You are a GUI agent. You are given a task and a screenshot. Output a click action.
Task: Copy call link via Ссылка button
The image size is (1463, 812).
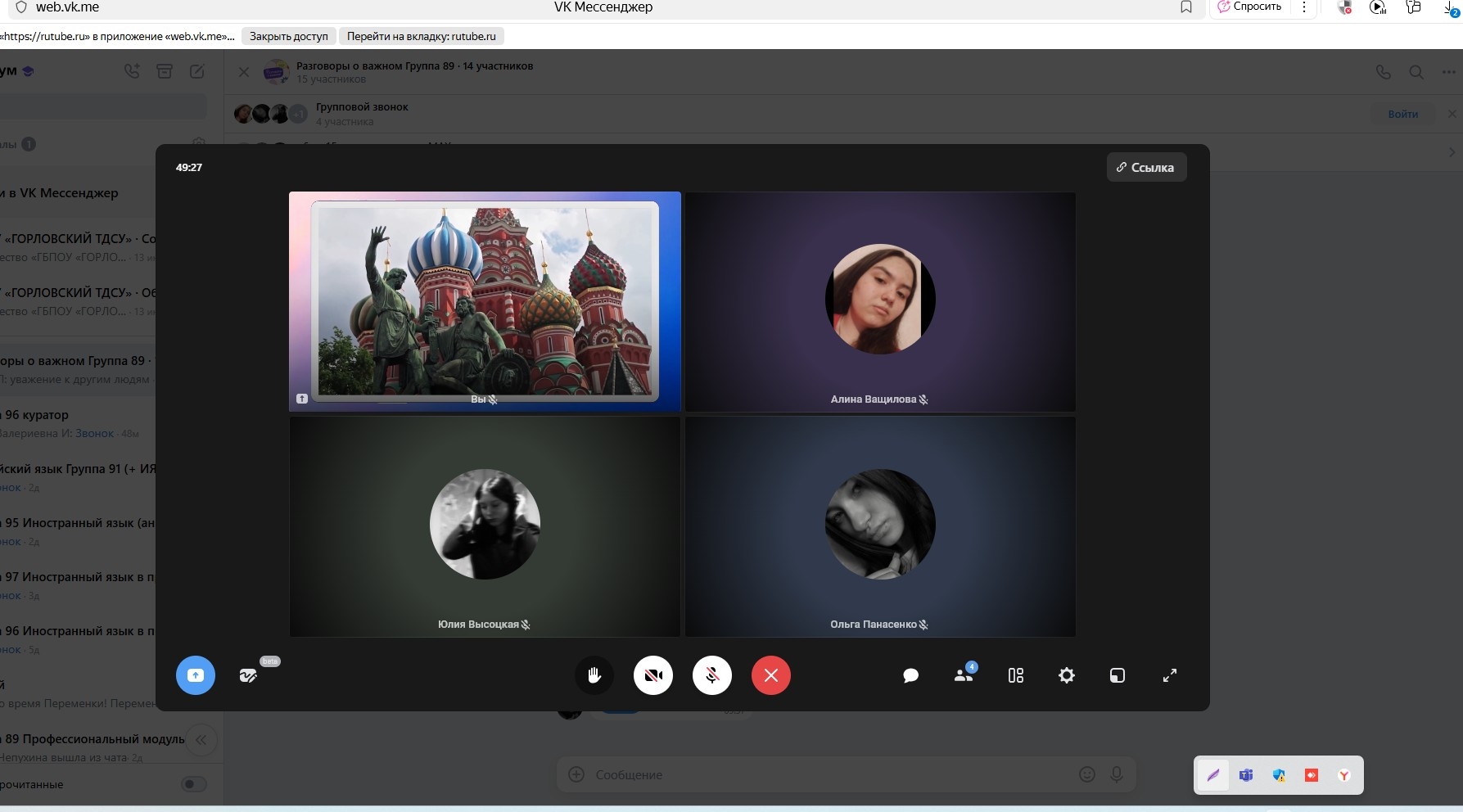pos(1146,167)
